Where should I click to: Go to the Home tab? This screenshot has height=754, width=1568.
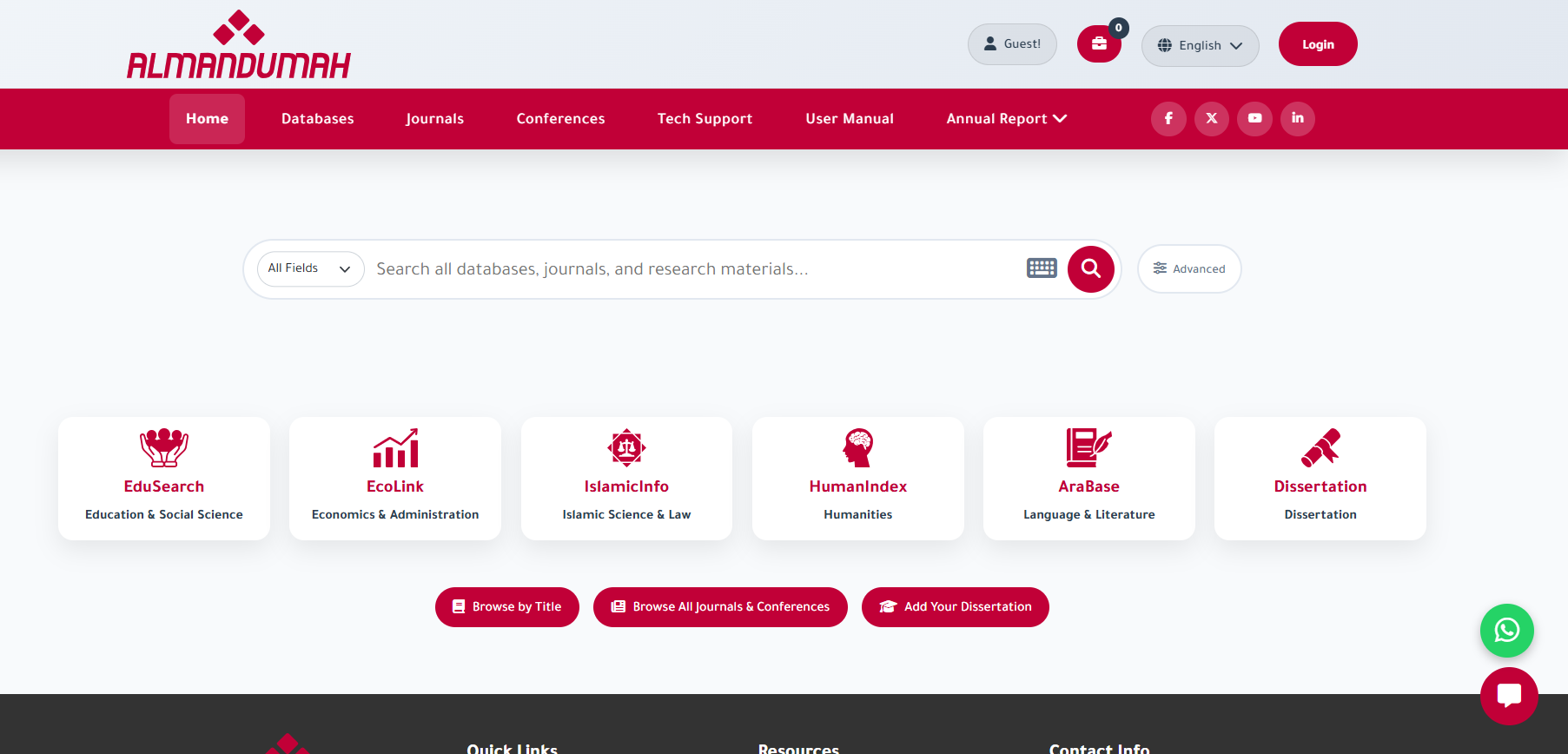point(207,119)
